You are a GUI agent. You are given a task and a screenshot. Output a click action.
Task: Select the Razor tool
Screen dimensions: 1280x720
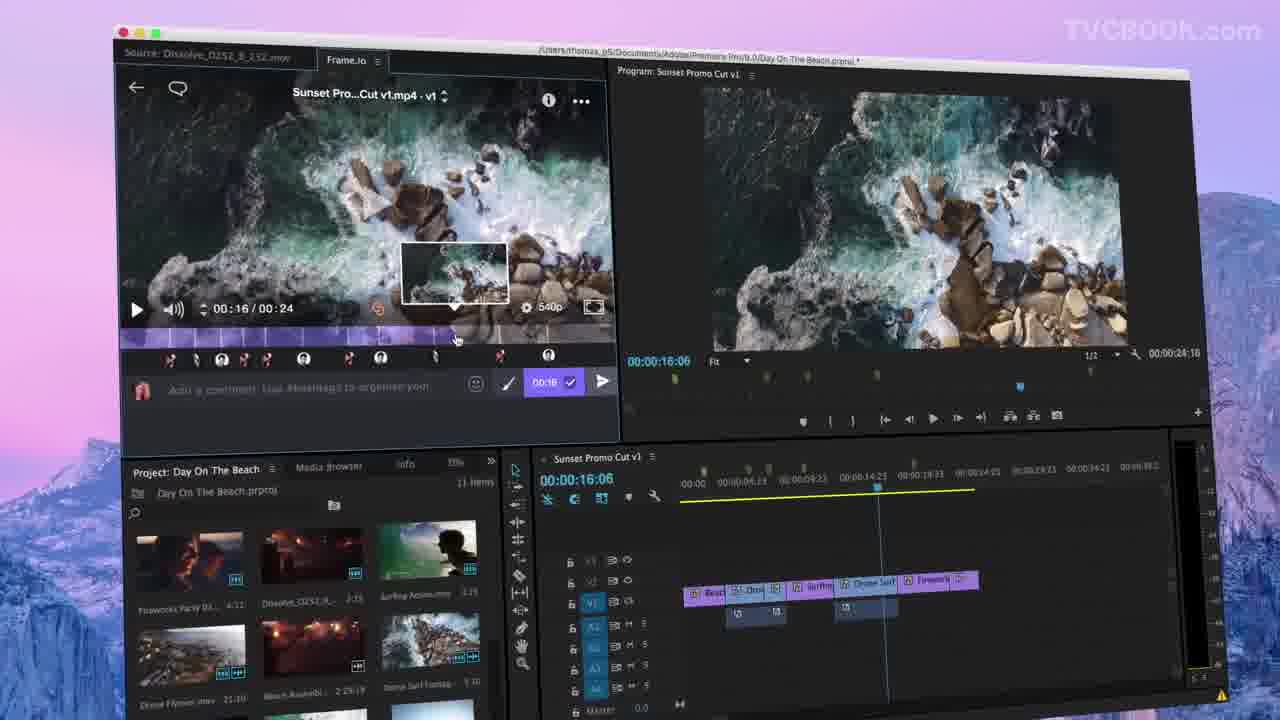[519, 575]
